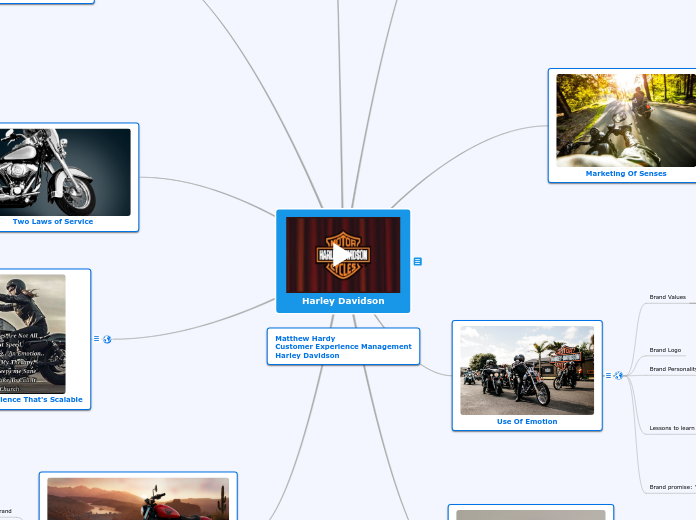Screen dimensions: 696x520
Task: Click the Use Of Emotion label
Action: pyautogui.click(x=527, y=421)
